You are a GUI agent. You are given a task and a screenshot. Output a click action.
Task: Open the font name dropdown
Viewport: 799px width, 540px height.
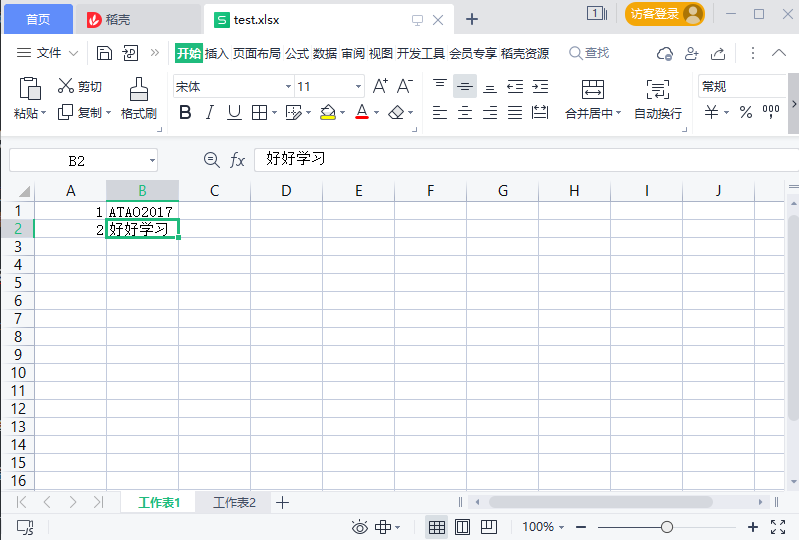[288, 87]
